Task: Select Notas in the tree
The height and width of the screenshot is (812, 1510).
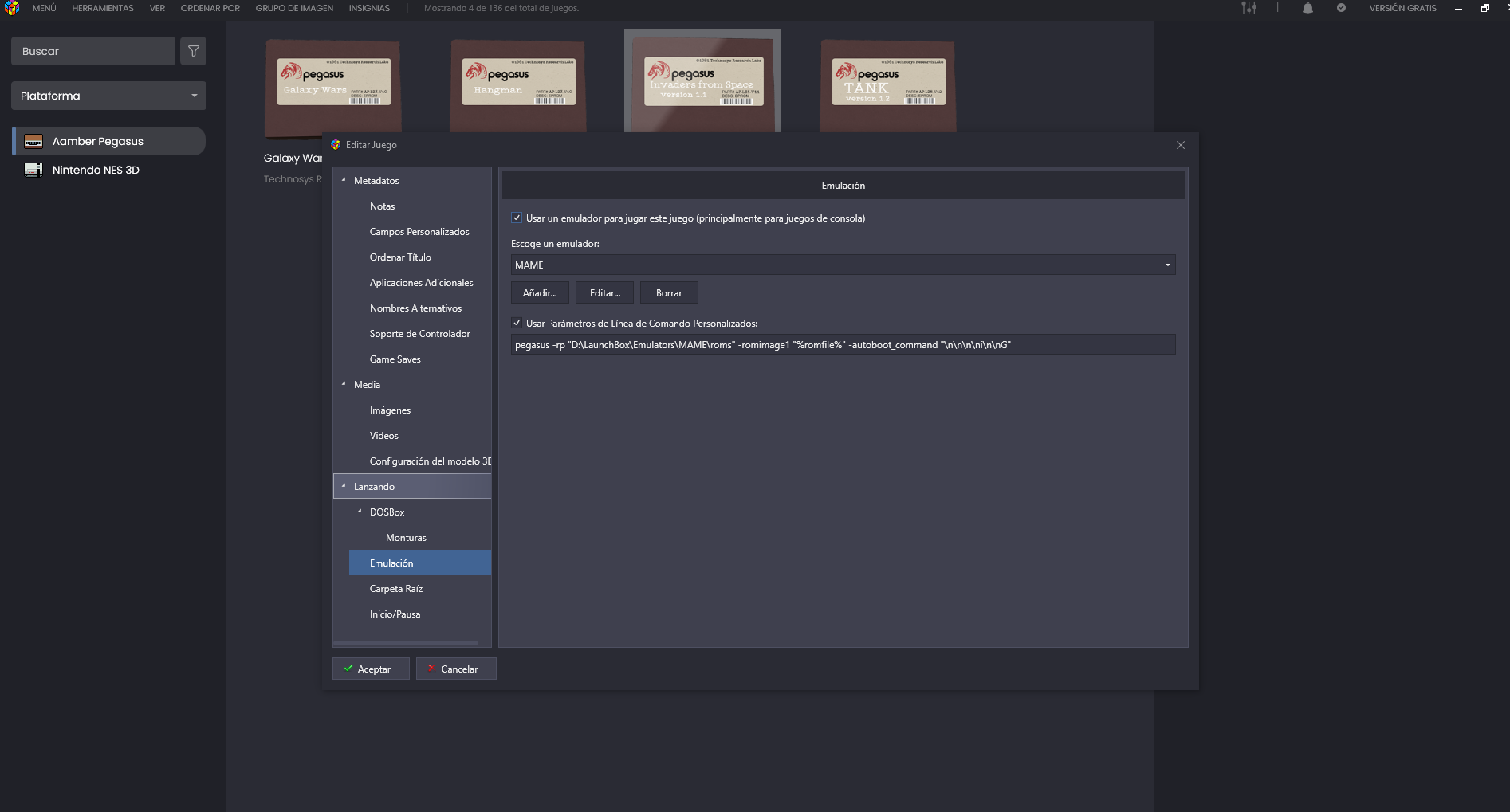Action: 383,206
